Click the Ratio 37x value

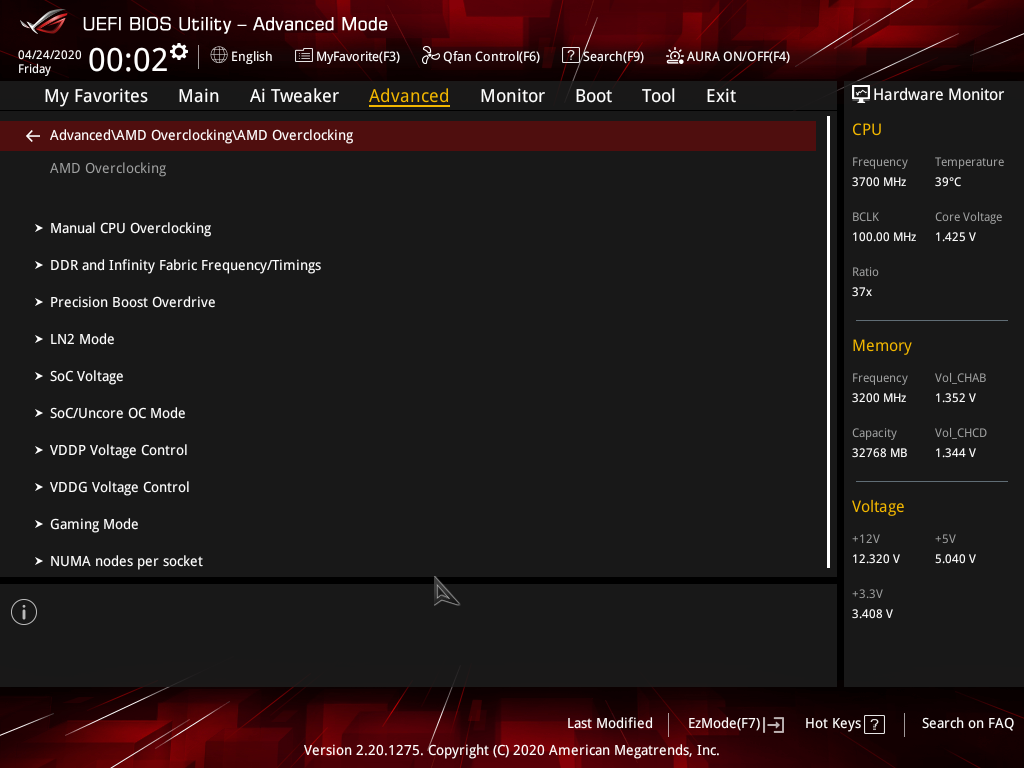(x=861, y=292)
